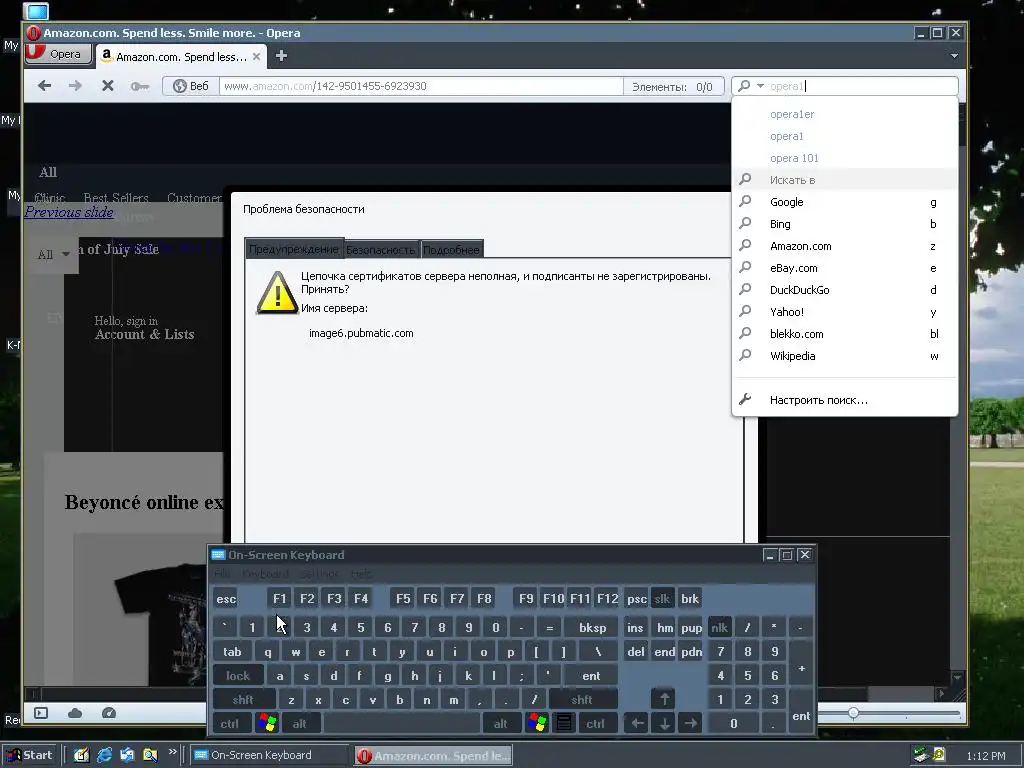
Task: Toggle the nlk key on On-Screen Keyboard
Action: point(720,628)
